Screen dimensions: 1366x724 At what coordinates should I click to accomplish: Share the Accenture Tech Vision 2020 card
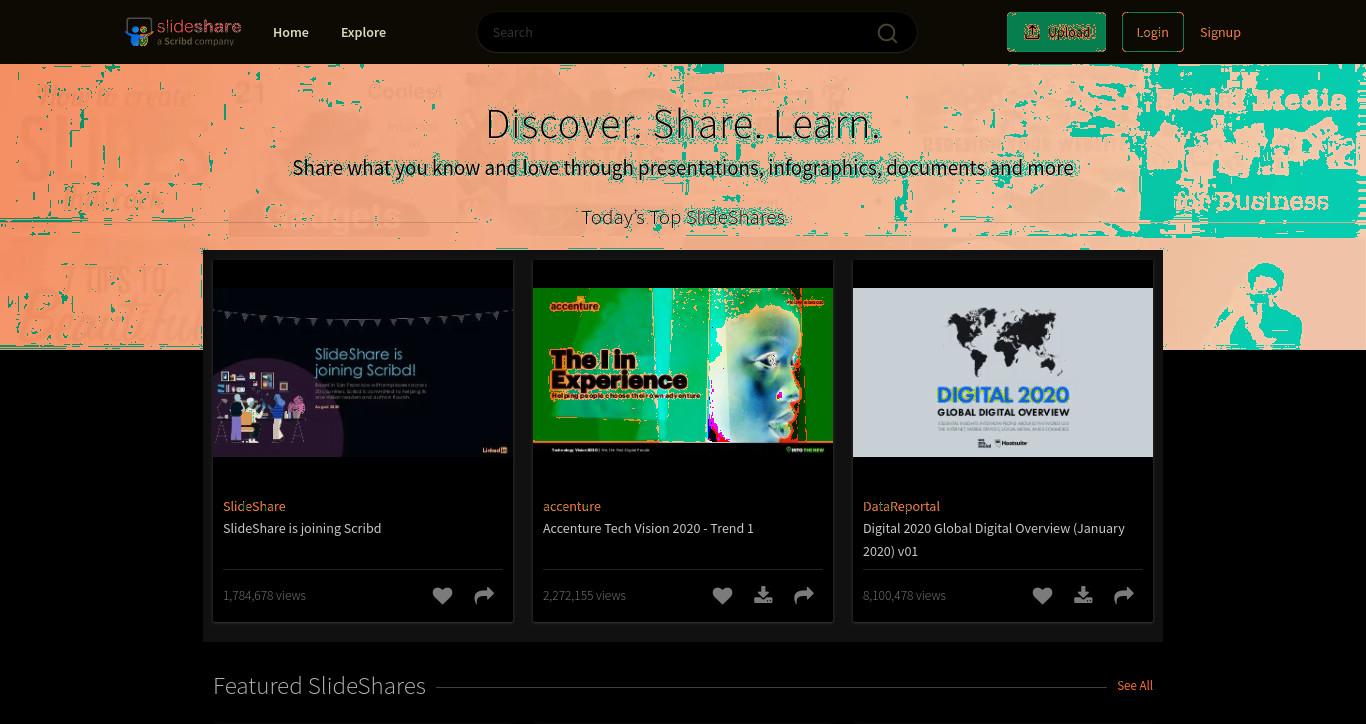tap(804, 595)
